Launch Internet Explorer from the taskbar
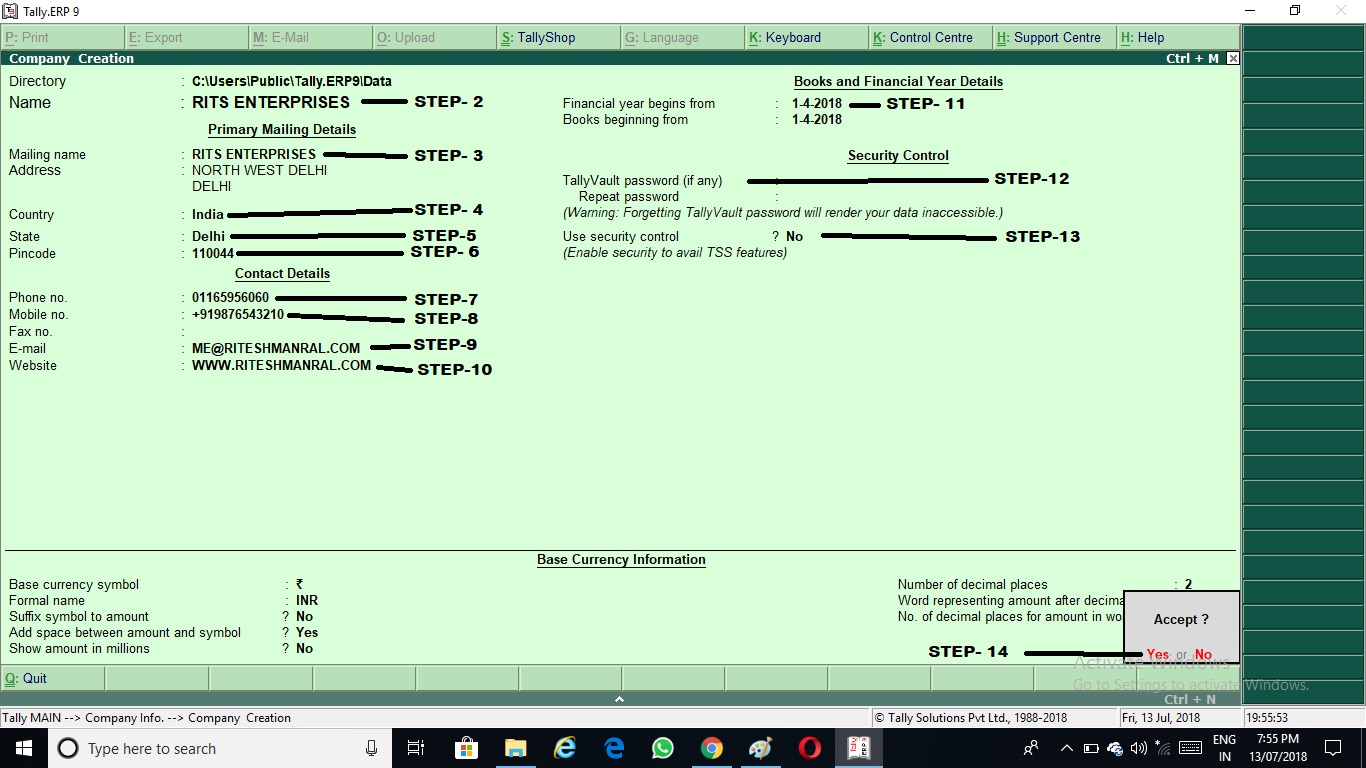Viewport: 1366px width, 768px height. coord(565,748)
